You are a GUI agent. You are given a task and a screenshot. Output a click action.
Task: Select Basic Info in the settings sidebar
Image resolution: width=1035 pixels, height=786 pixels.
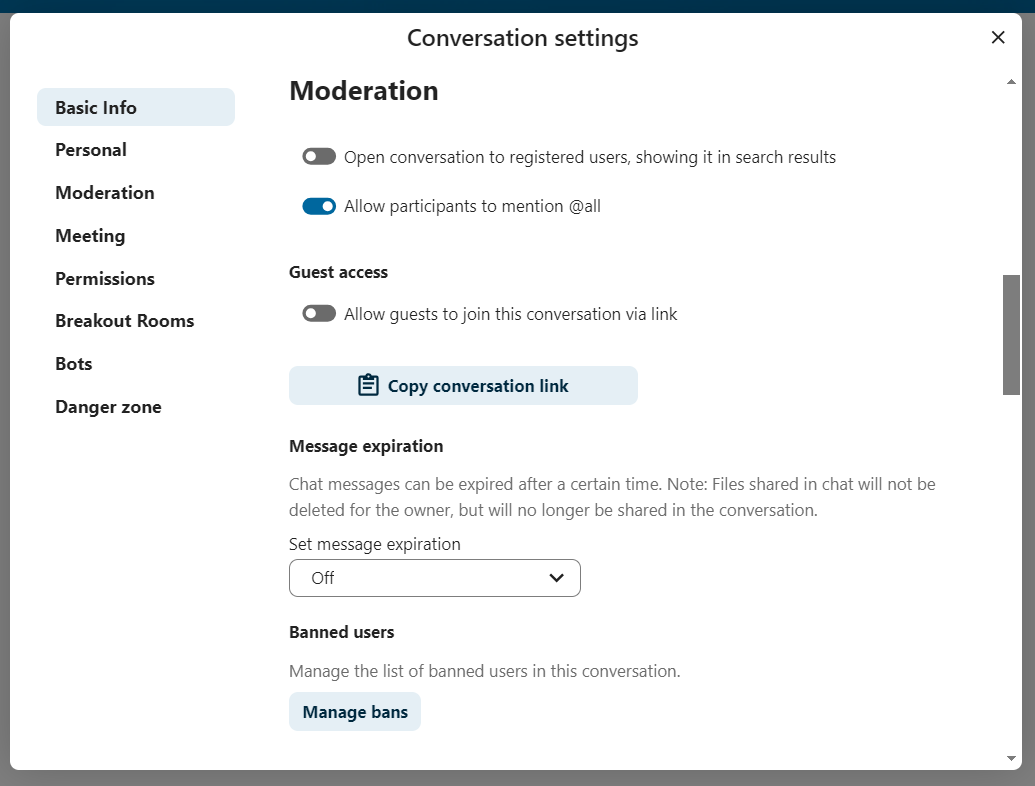(96, 108)
